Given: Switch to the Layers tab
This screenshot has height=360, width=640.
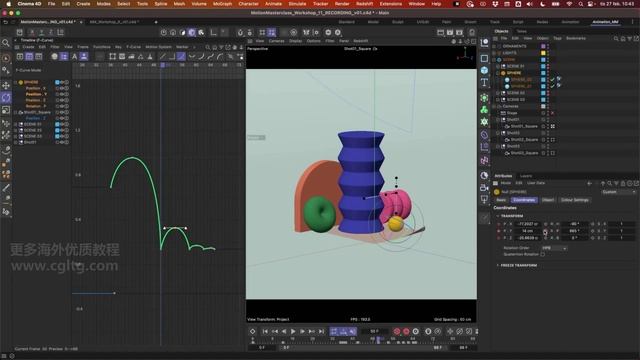Looking at the screenshot, I should tap(526, 176).
